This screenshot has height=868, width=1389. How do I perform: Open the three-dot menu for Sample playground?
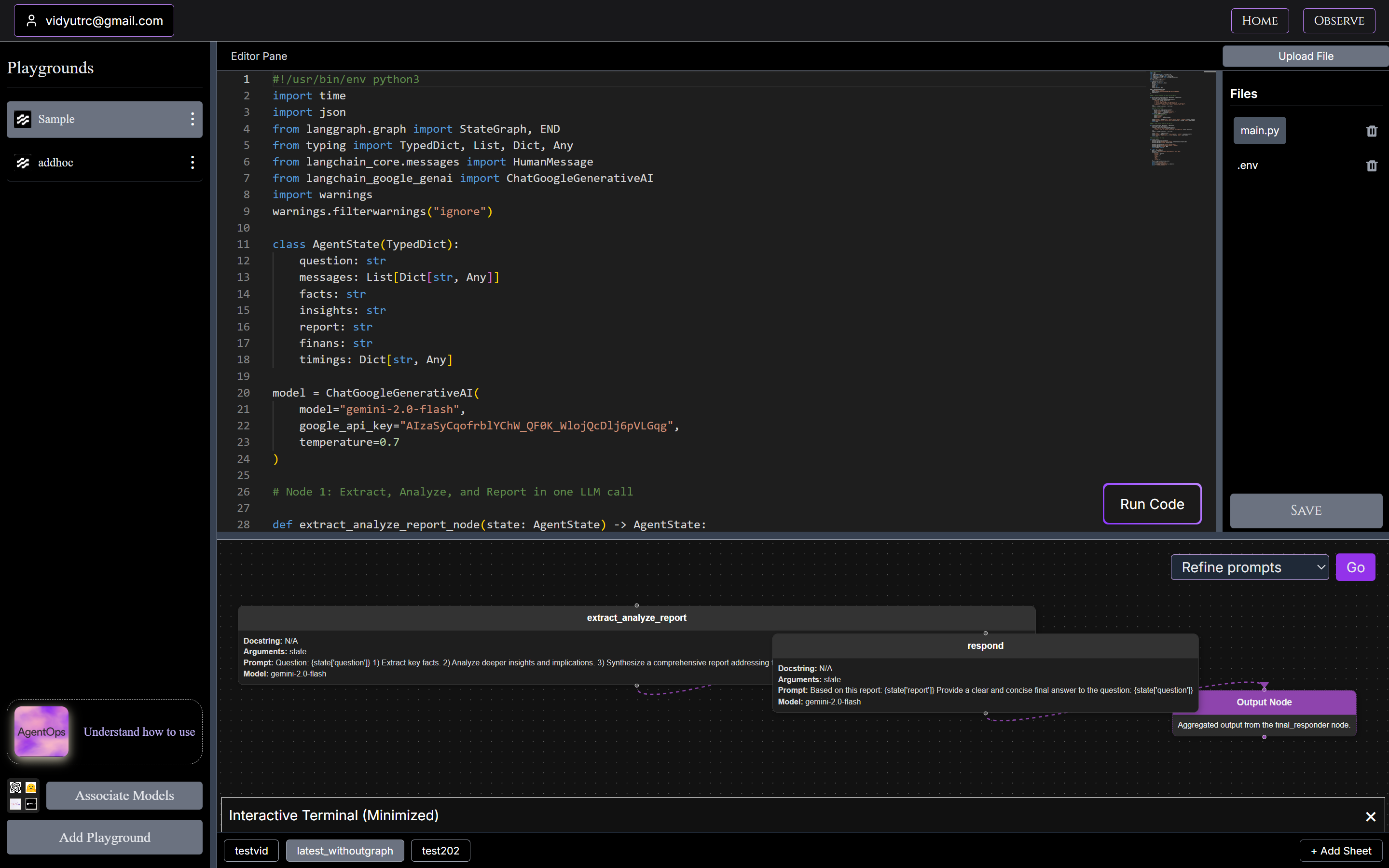(x=193, y=119)
